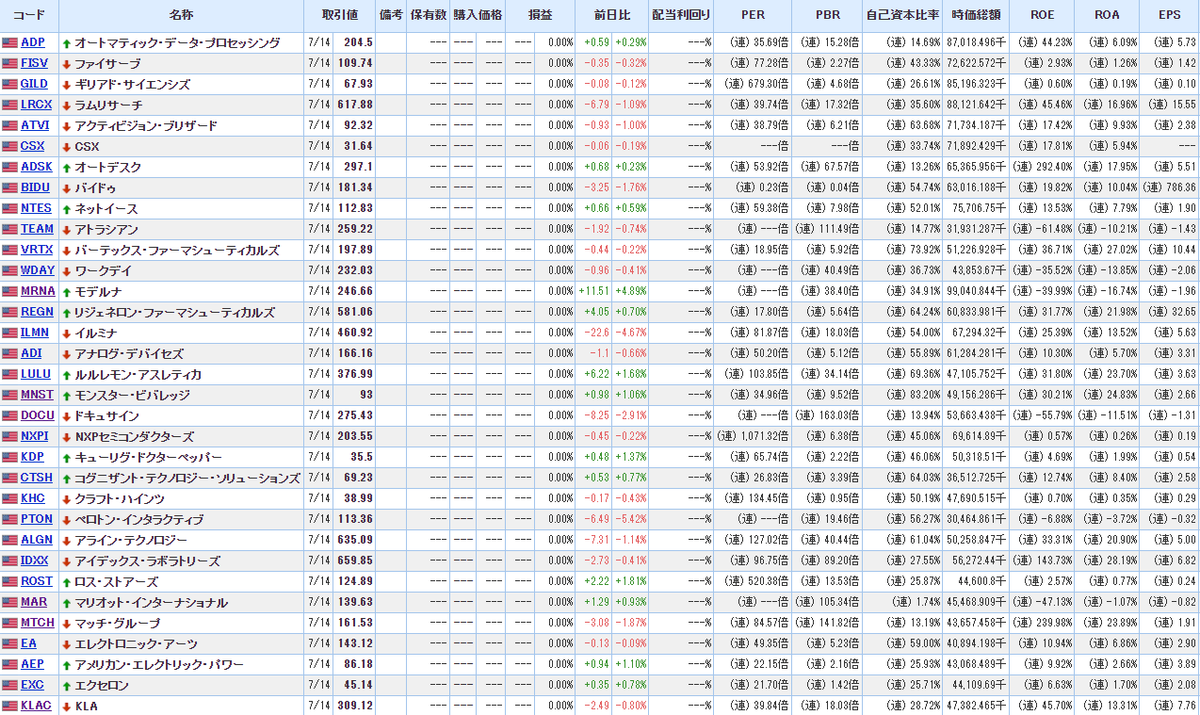The width and height of the screenshot is (1200, 715).
Task: Click the 購入価格 column header
Action: (x=477, y=16)
